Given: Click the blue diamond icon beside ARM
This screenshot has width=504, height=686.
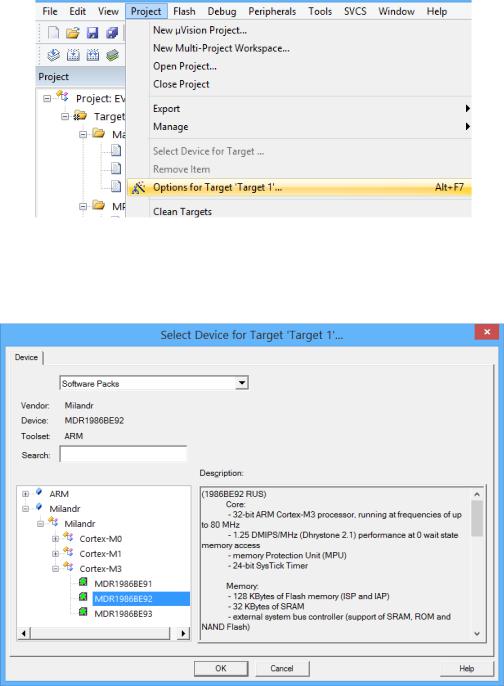Looking at the screenshot, I should [39, 492].
